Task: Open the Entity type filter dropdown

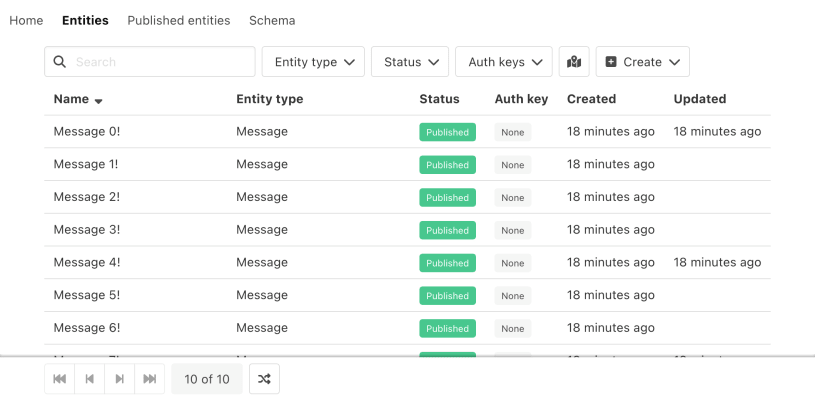Action: click(x=314, y=62)
